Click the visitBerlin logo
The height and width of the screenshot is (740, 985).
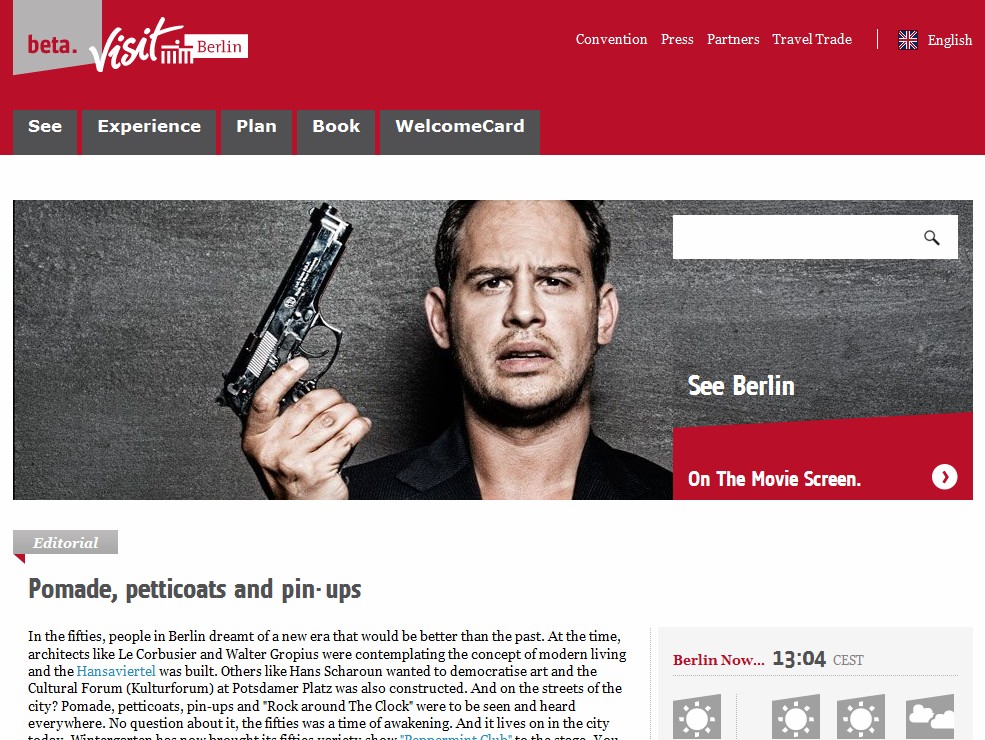[168, 45]
